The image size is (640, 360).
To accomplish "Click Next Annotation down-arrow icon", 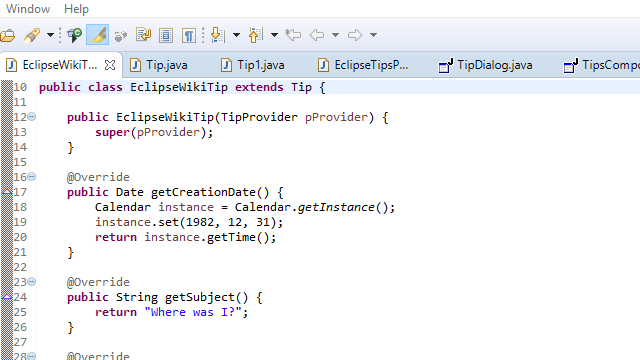I will (x=218, y=35).
